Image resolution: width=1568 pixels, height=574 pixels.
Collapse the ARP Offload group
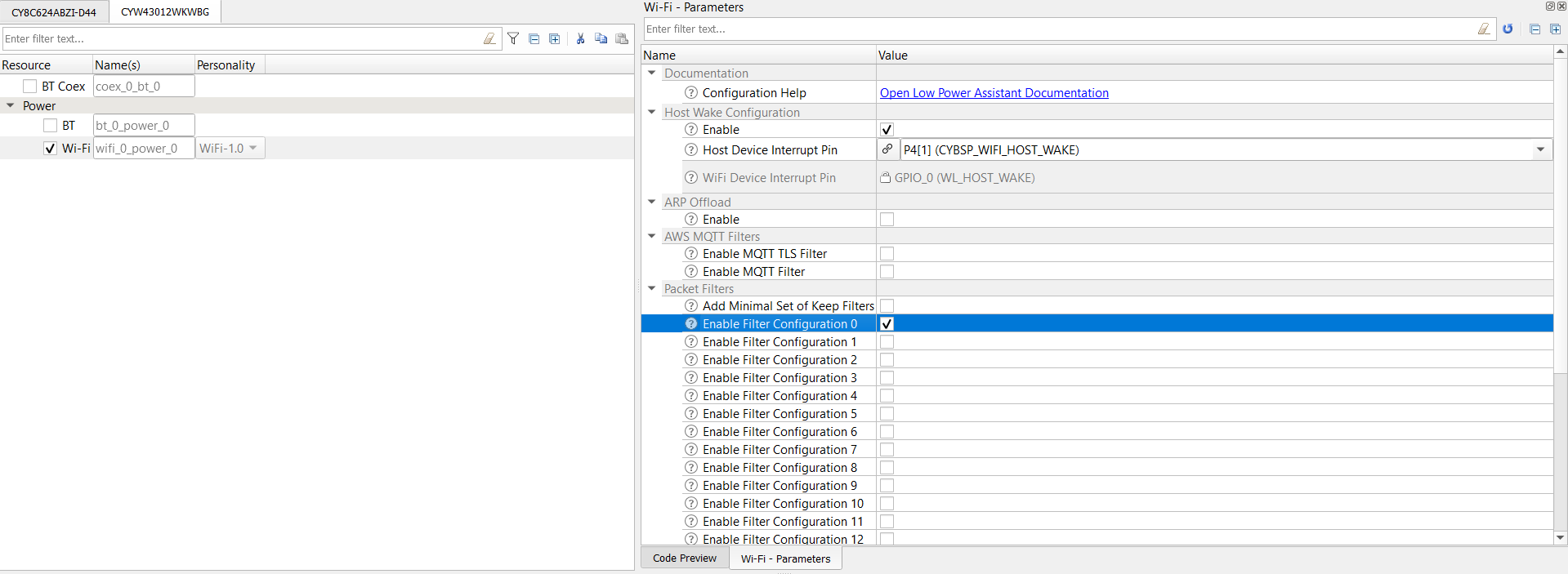[x=651, y=202]
